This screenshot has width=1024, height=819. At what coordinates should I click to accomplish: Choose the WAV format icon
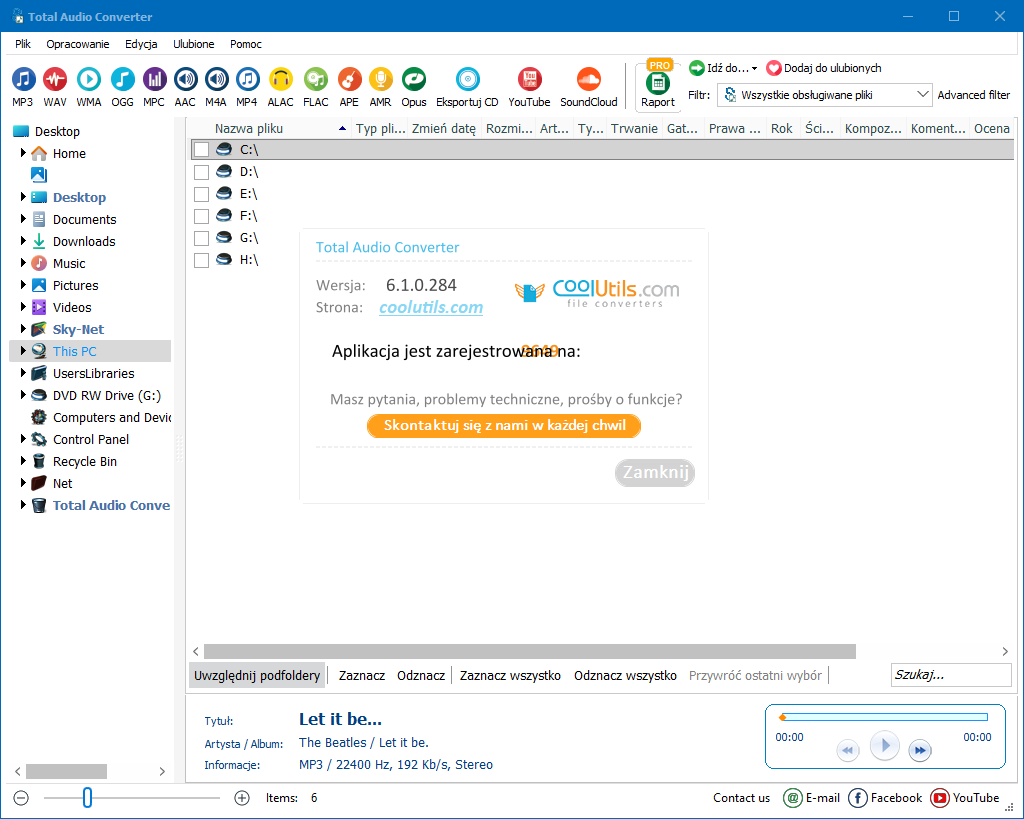tap(55, 80)
